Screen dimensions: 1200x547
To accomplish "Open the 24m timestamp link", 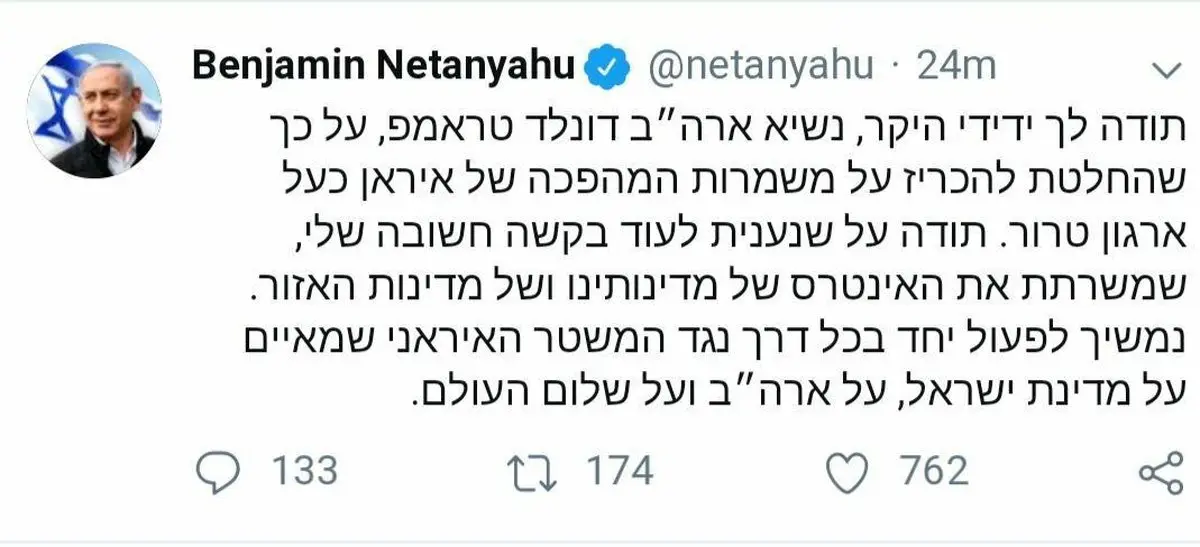I will (957, 67).
